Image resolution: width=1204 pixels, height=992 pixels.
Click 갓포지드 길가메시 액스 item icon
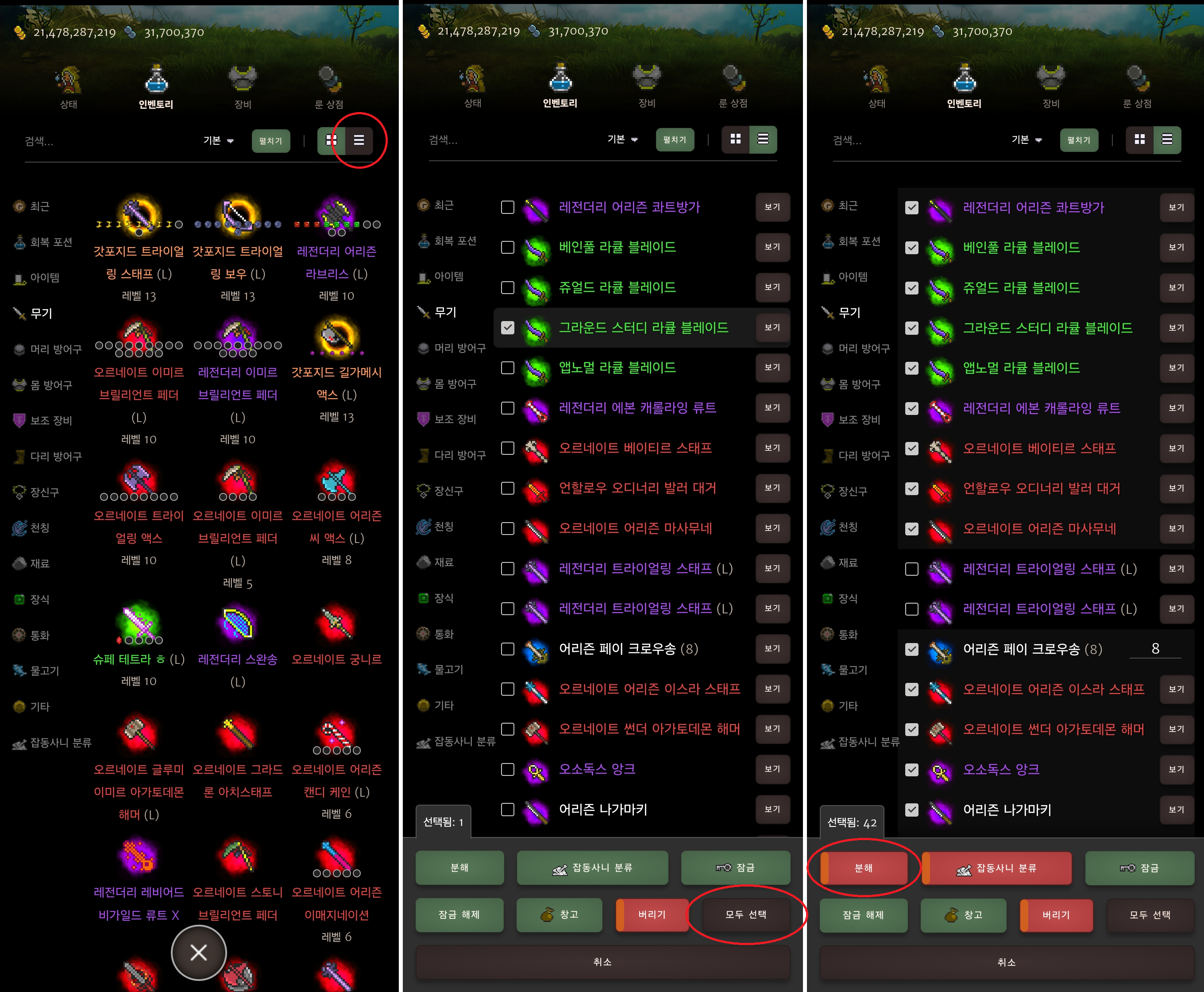coord(337,337)
